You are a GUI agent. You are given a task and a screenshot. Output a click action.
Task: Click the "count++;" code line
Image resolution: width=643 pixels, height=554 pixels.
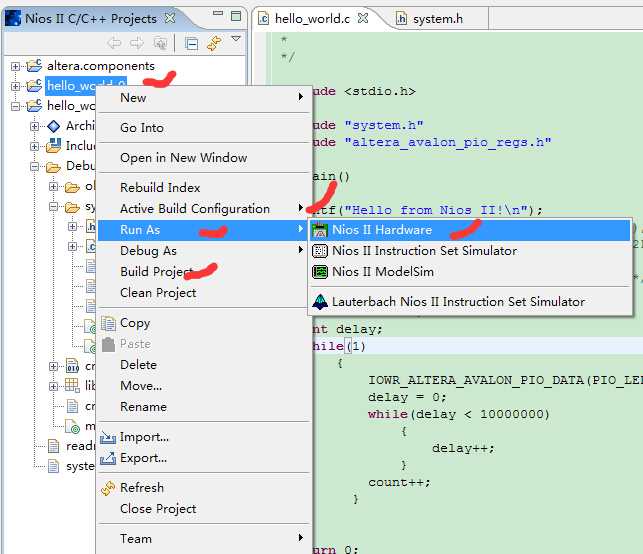tap(399, 482)
